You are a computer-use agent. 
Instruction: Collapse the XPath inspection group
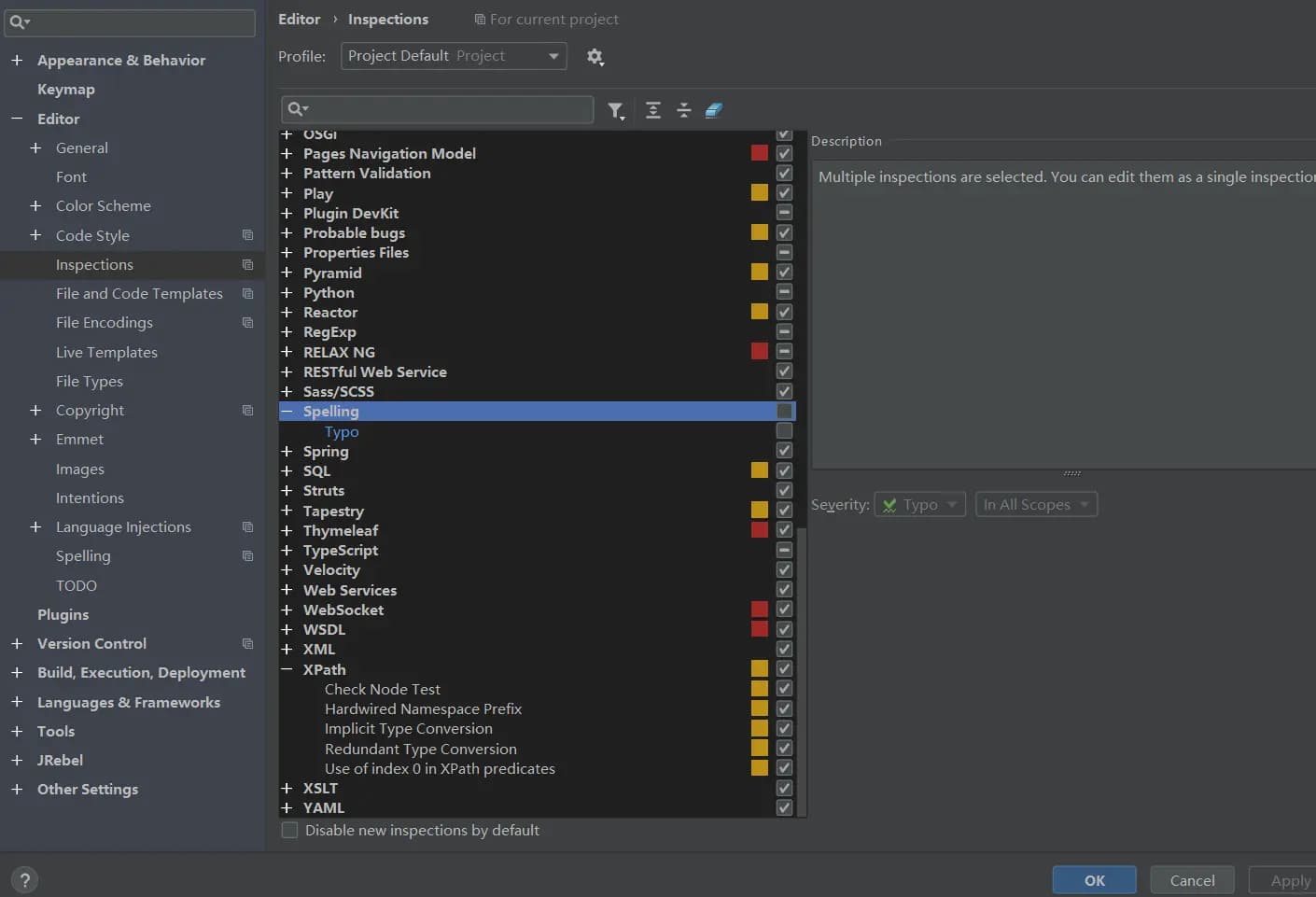[287, 669]
